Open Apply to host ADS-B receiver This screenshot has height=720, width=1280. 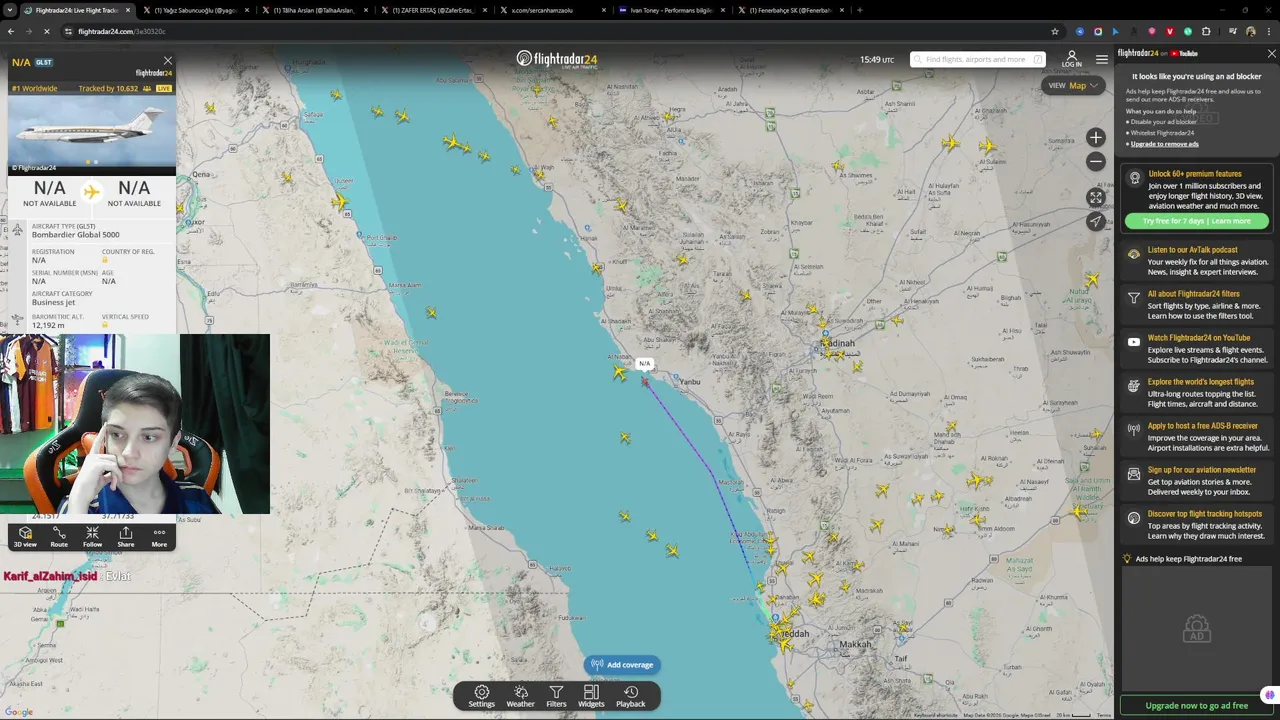[x=1197, y=437]
